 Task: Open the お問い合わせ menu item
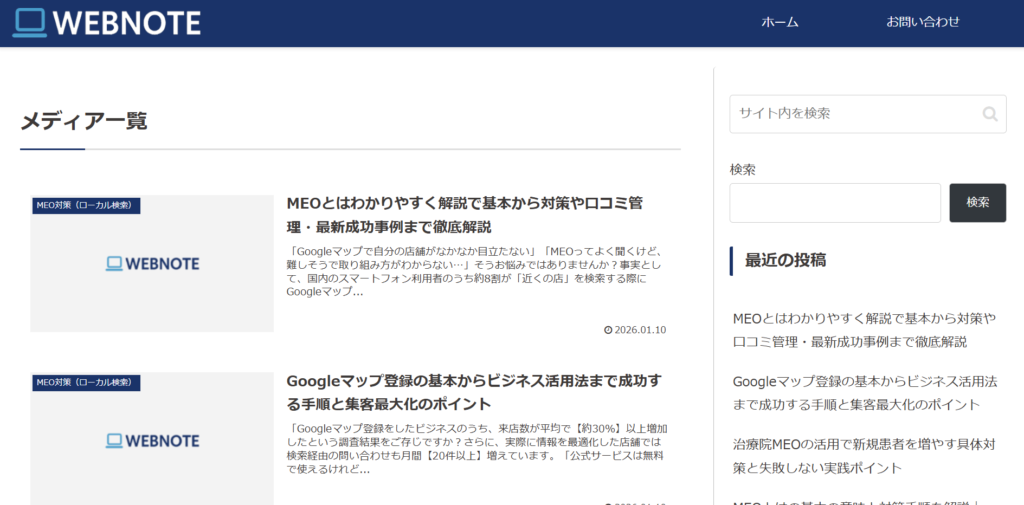pyautogui.click(x=922, y=22)
